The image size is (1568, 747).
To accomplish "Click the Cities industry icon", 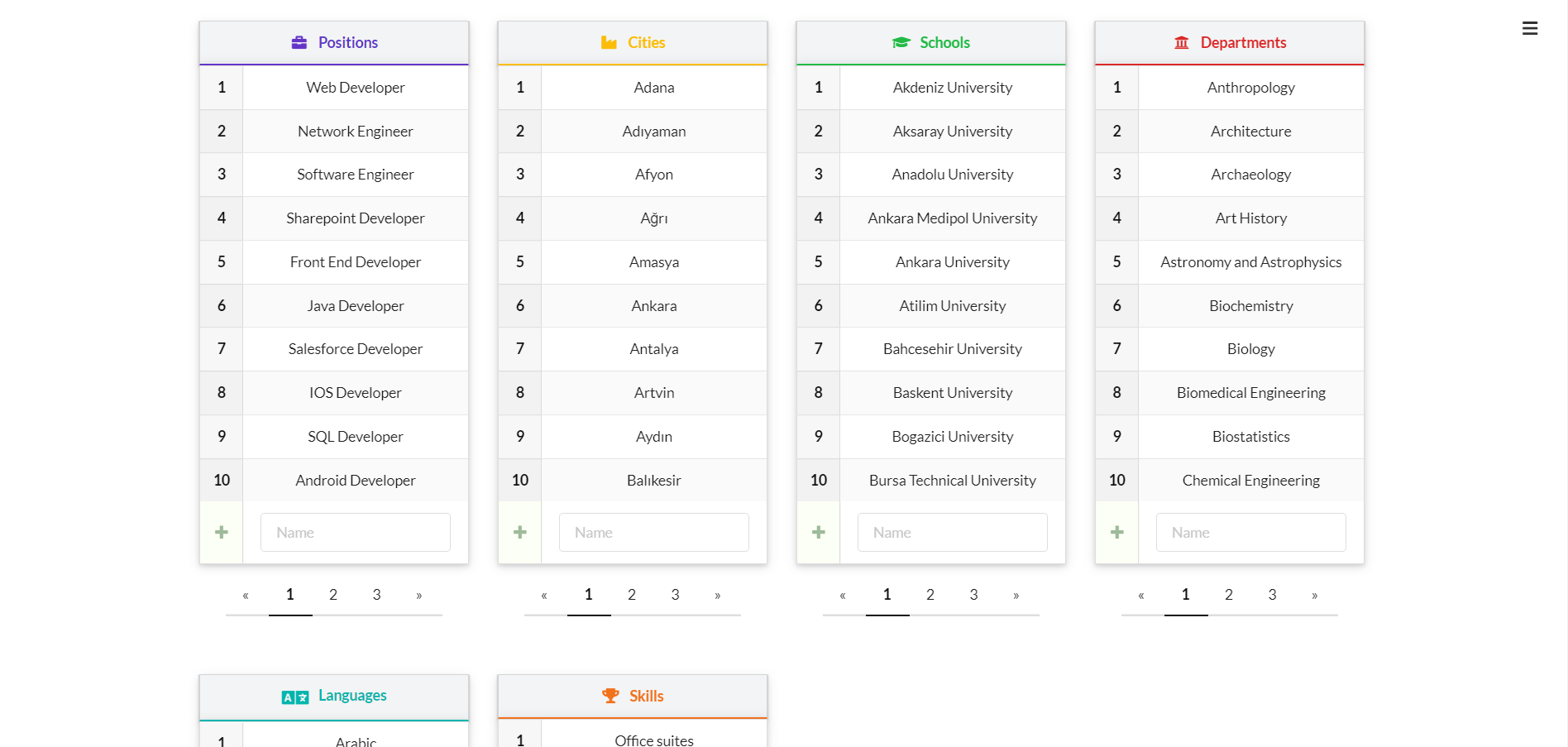I will point(609,42).
